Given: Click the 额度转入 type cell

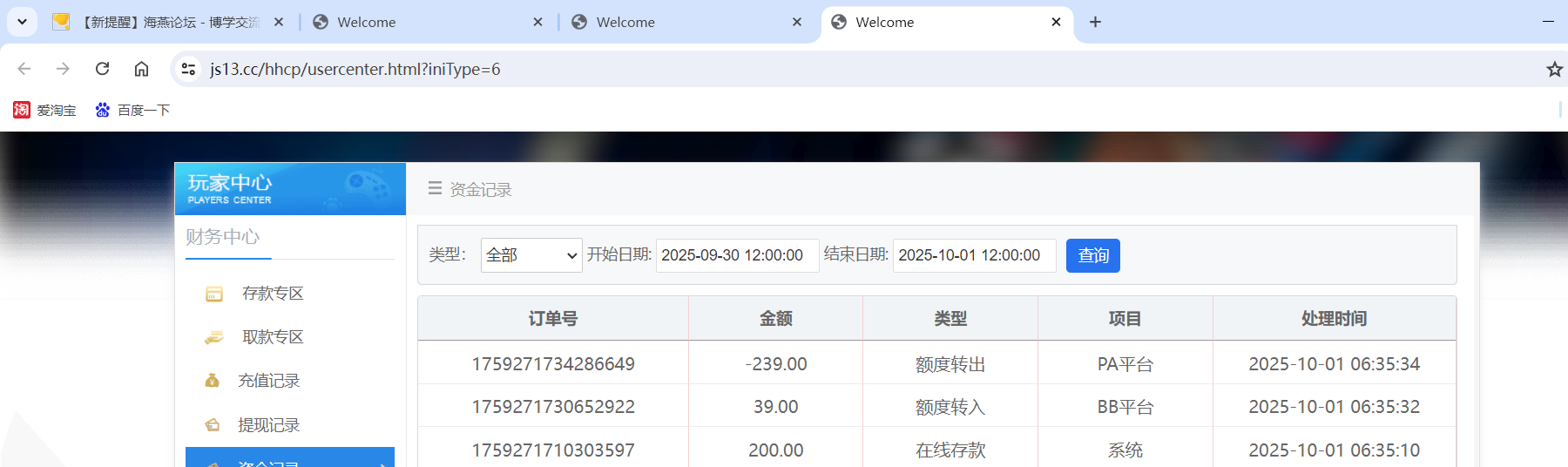Looking at the screenshot, I should pos(950,407).
